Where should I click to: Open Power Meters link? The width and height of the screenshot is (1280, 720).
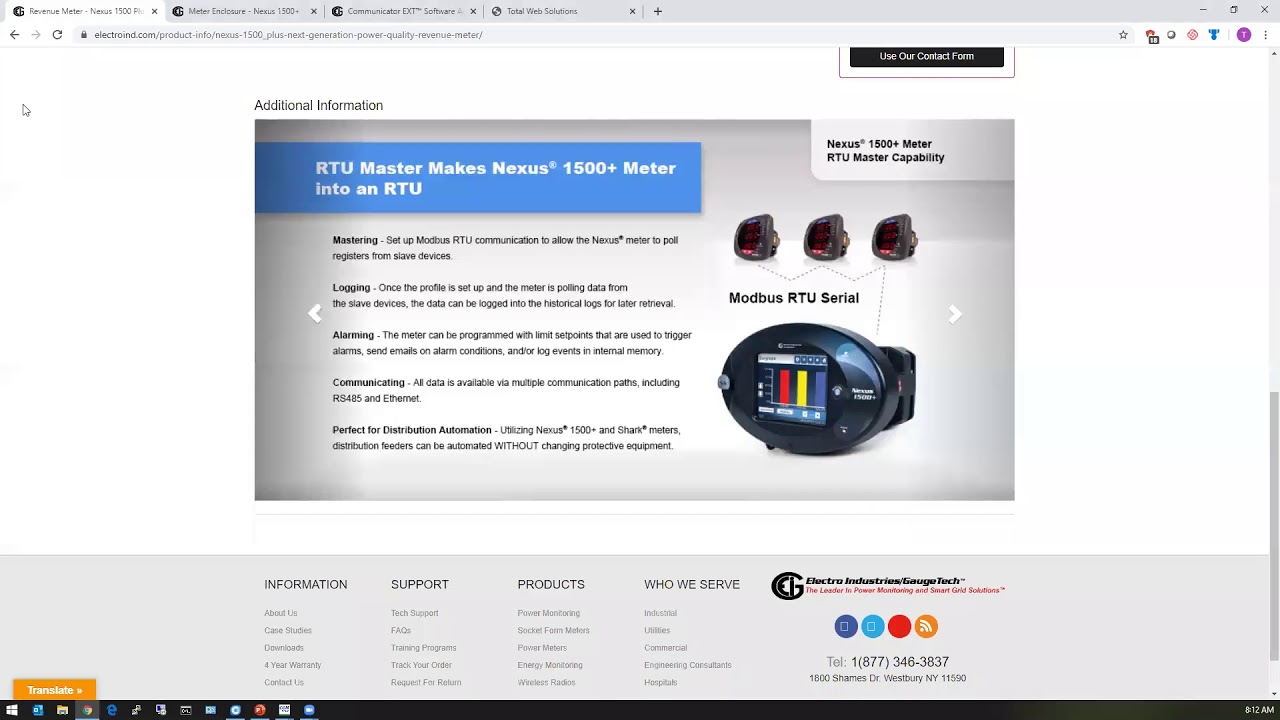point(542,648)
